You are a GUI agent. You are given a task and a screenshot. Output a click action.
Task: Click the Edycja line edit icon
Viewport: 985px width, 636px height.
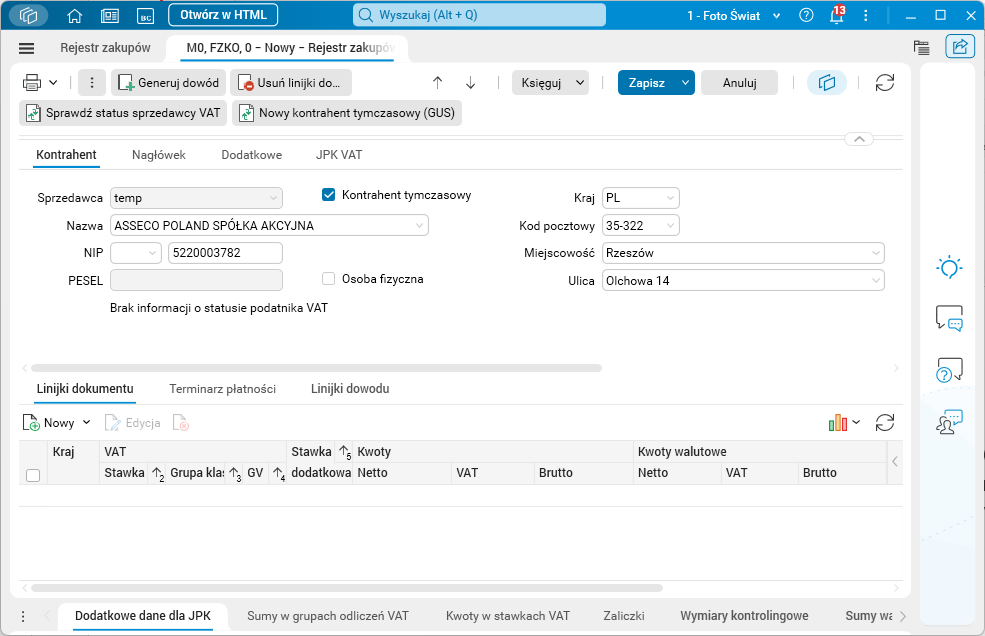pyautogui.click(x=133, y=423)
